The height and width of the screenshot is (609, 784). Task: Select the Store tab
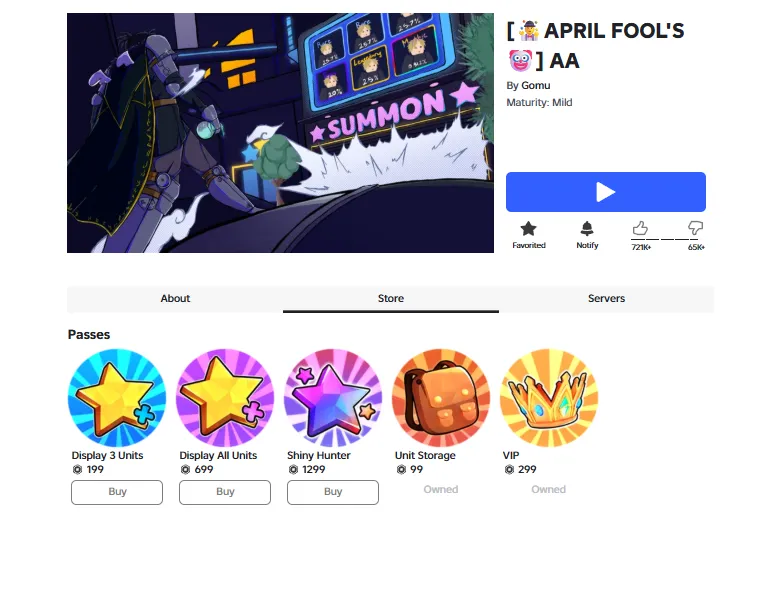click(390, 298)
